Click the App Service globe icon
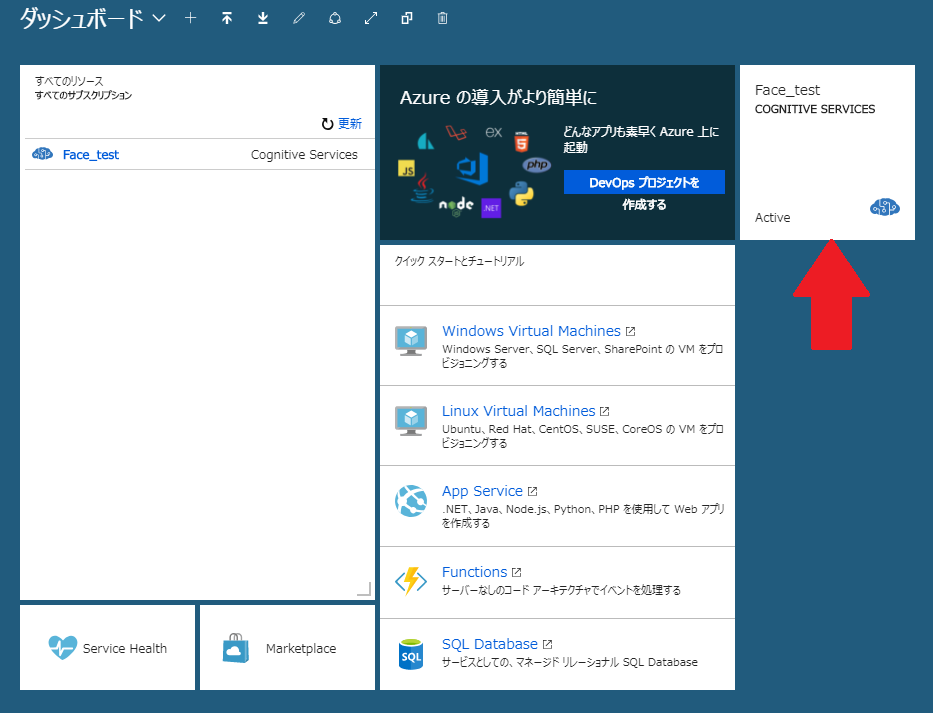Image resolution: width=933 pixels, height=713 pixels. (411, 501)
